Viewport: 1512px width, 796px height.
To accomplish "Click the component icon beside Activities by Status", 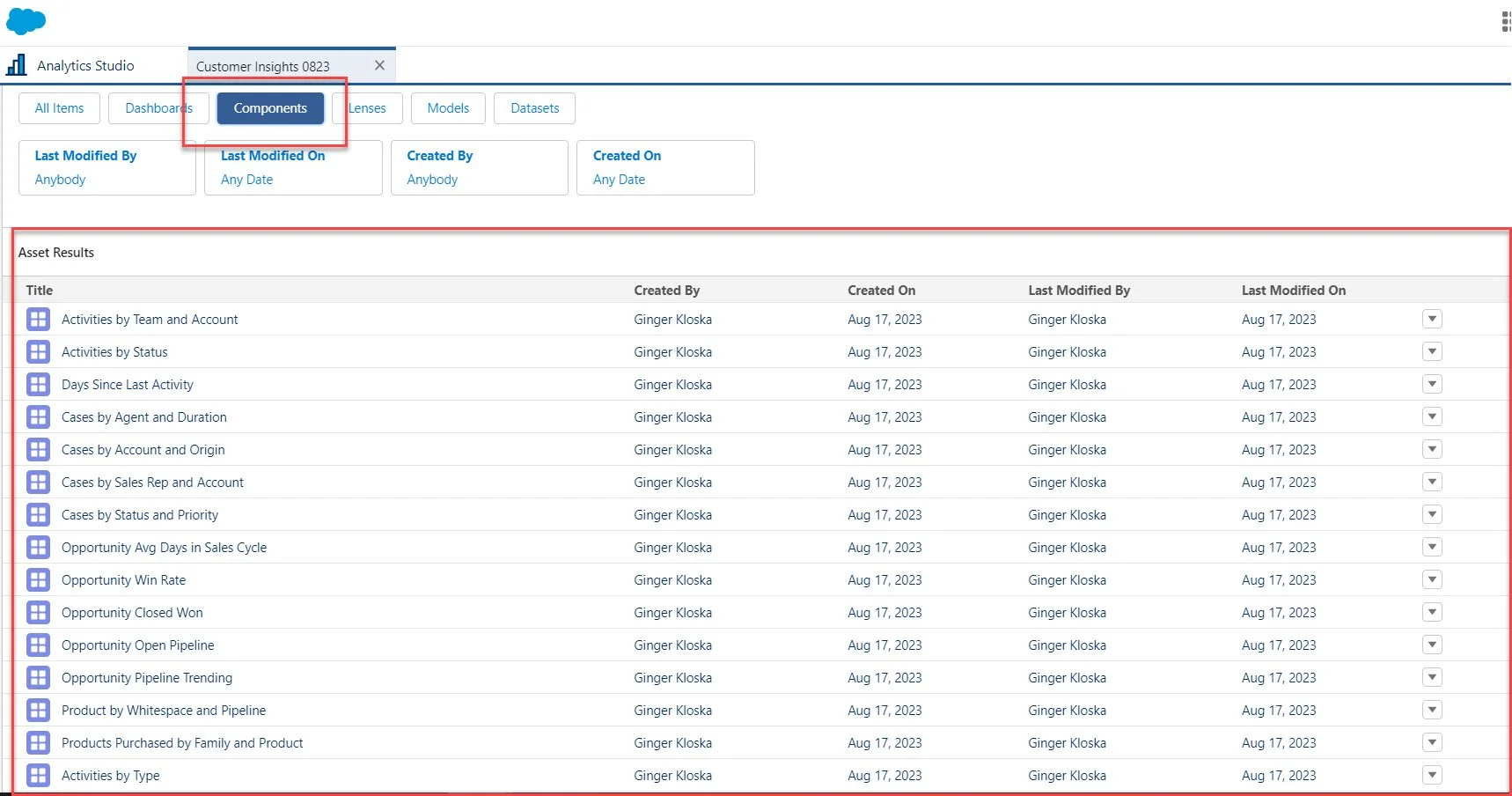I will (38, 351).
